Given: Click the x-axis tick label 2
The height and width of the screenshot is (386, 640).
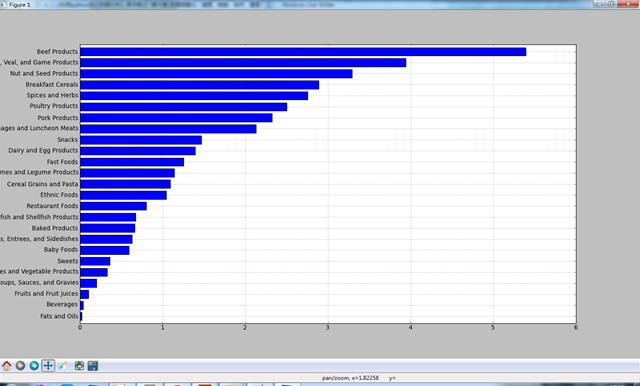Looking at the screenshot, I should point(245,328).
